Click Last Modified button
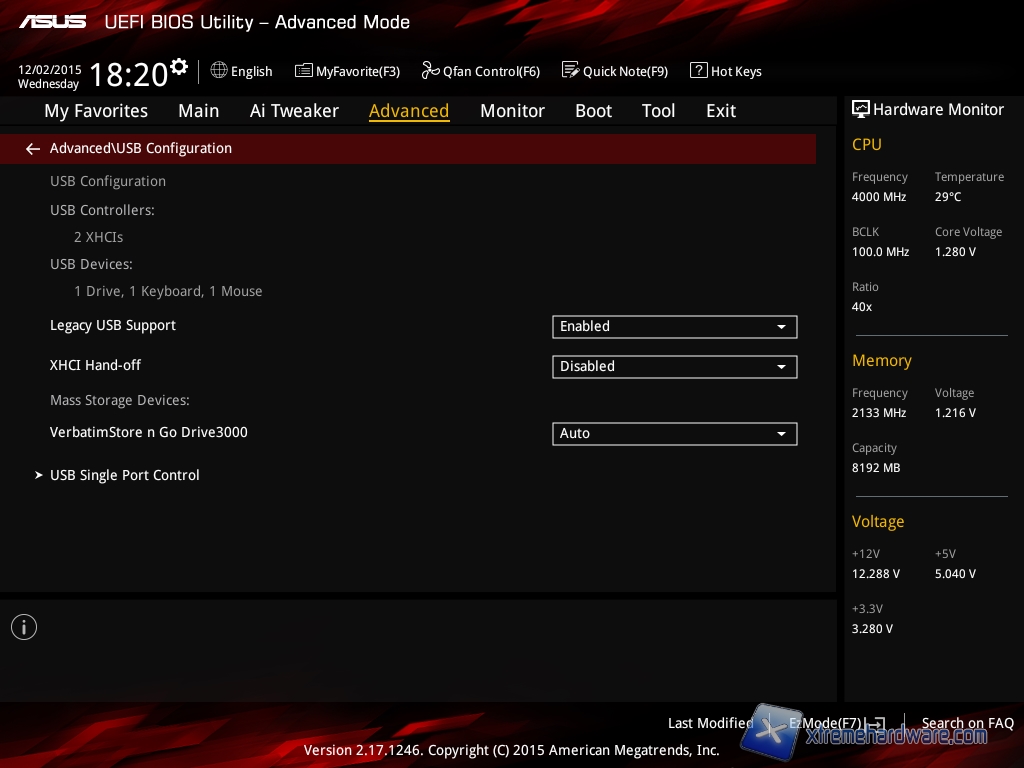1024x768 pixels. point(710,723)
